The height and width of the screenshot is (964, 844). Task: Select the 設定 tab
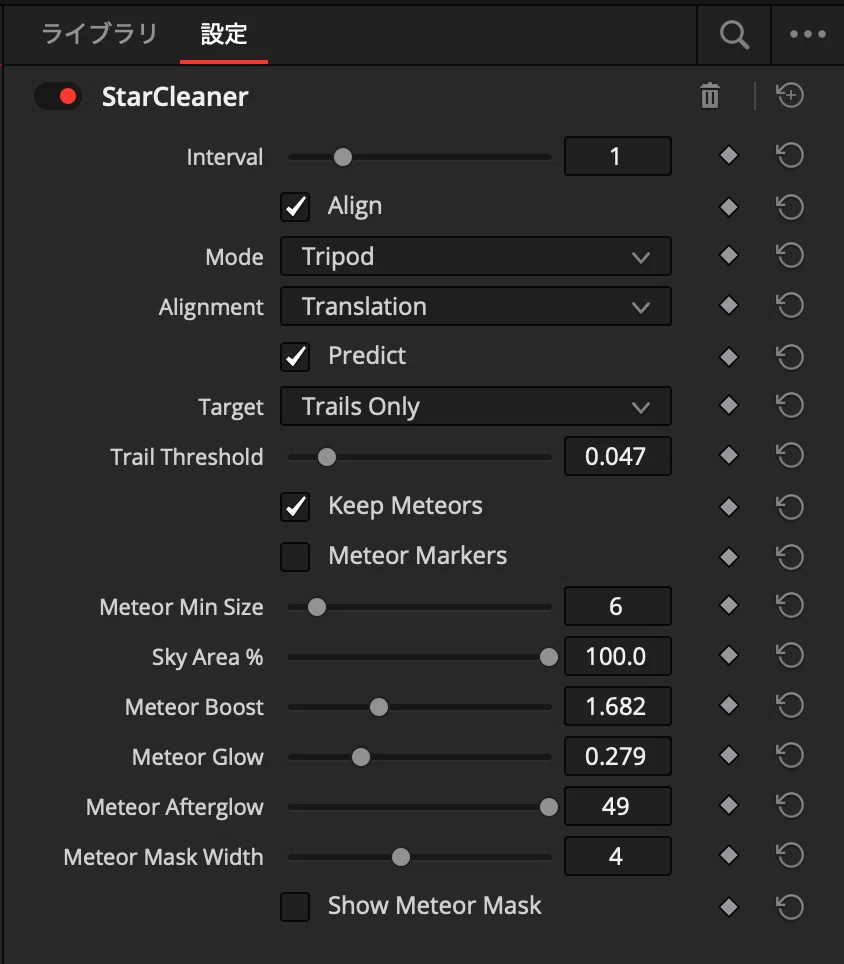[x=224, y=34]
